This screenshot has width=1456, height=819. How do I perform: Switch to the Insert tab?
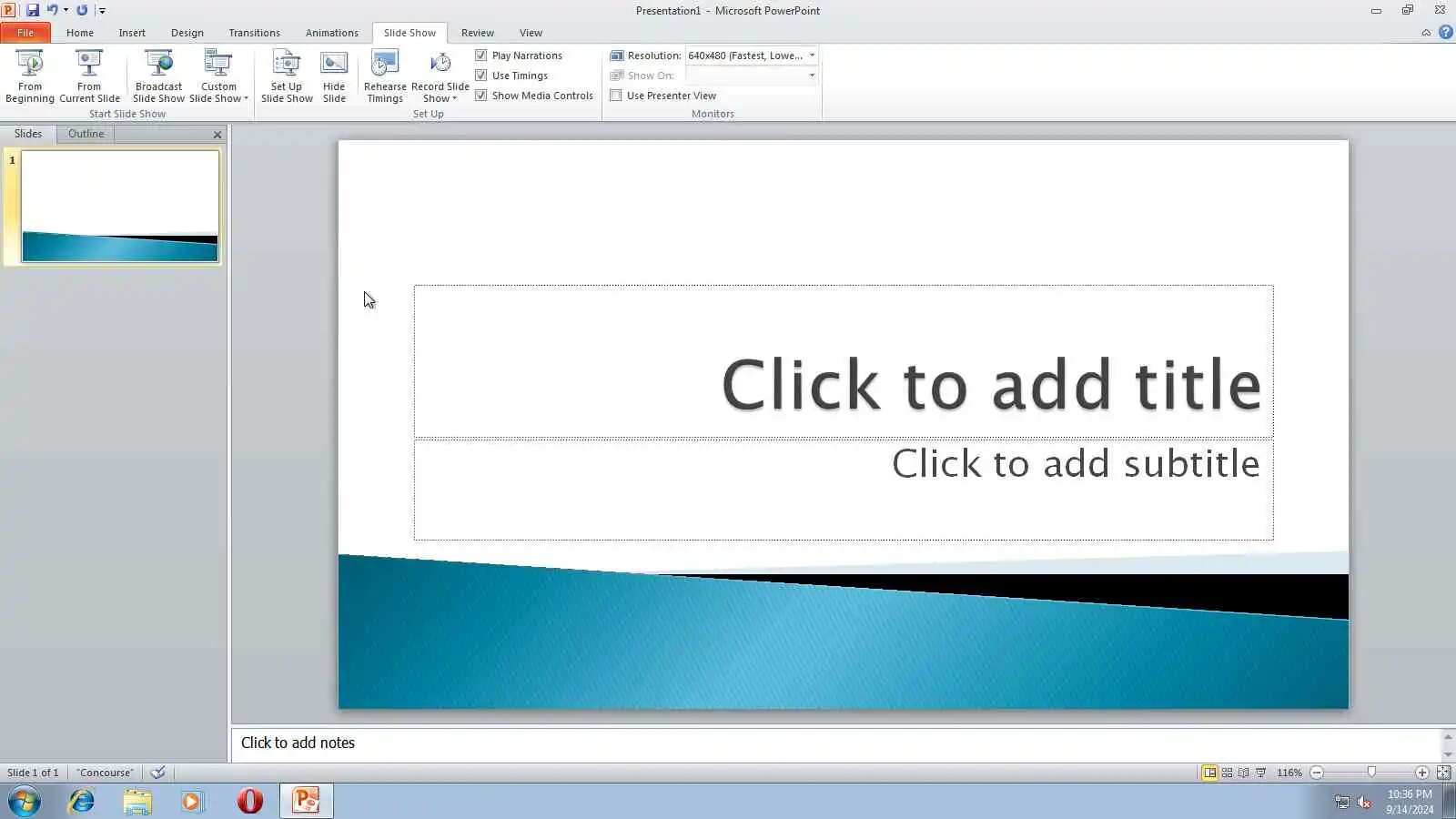(x=132, y=33)
